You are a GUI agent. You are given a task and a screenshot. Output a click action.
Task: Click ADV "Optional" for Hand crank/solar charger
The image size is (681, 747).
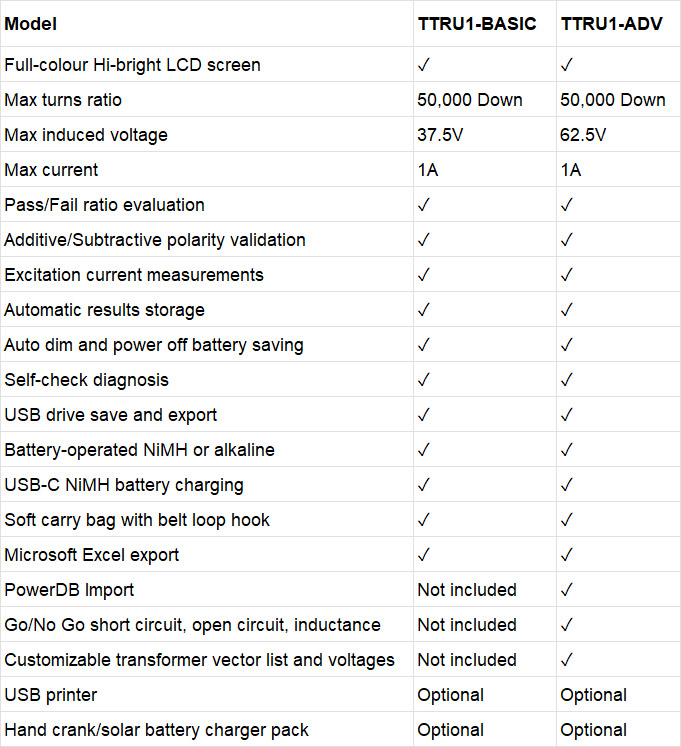click(594, 730)
